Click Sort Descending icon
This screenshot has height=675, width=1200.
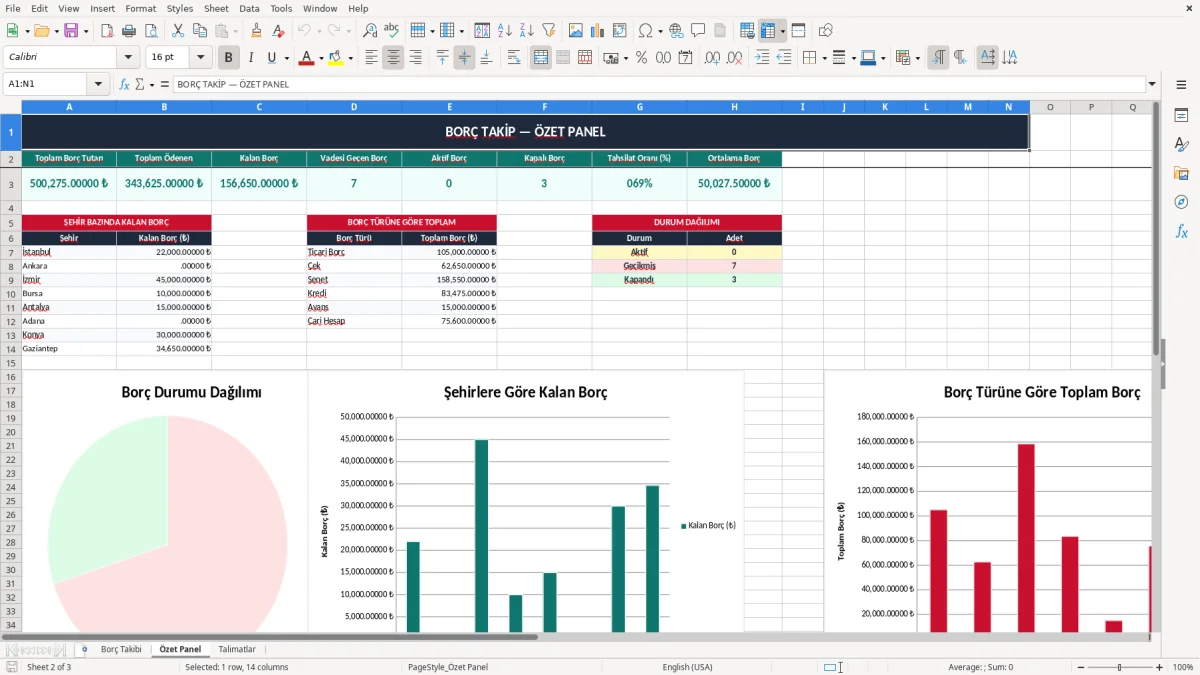coord(527,31)
